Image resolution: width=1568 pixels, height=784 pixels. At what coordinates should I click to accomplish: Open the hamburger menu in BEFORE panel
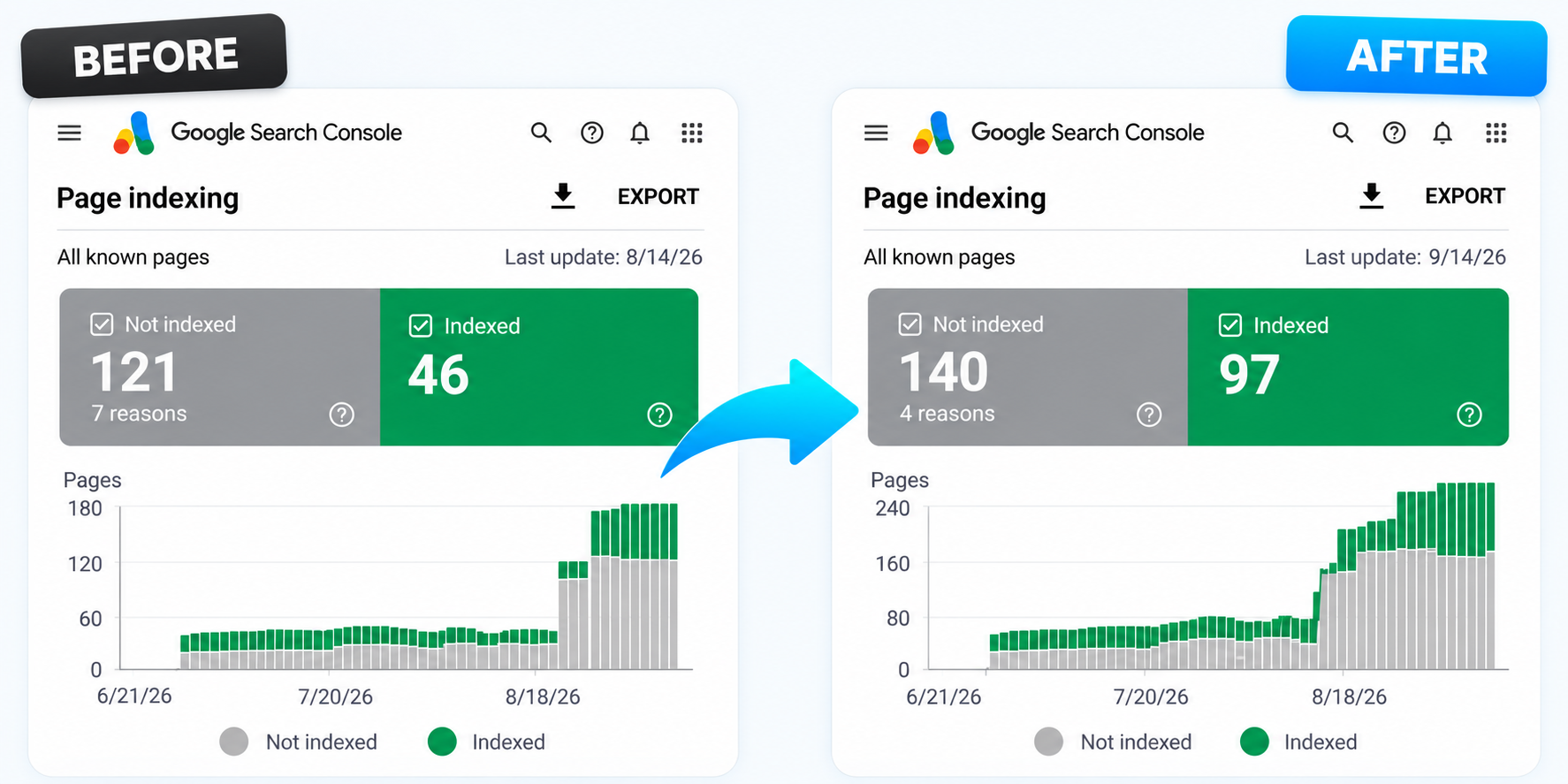pos(69,133)
